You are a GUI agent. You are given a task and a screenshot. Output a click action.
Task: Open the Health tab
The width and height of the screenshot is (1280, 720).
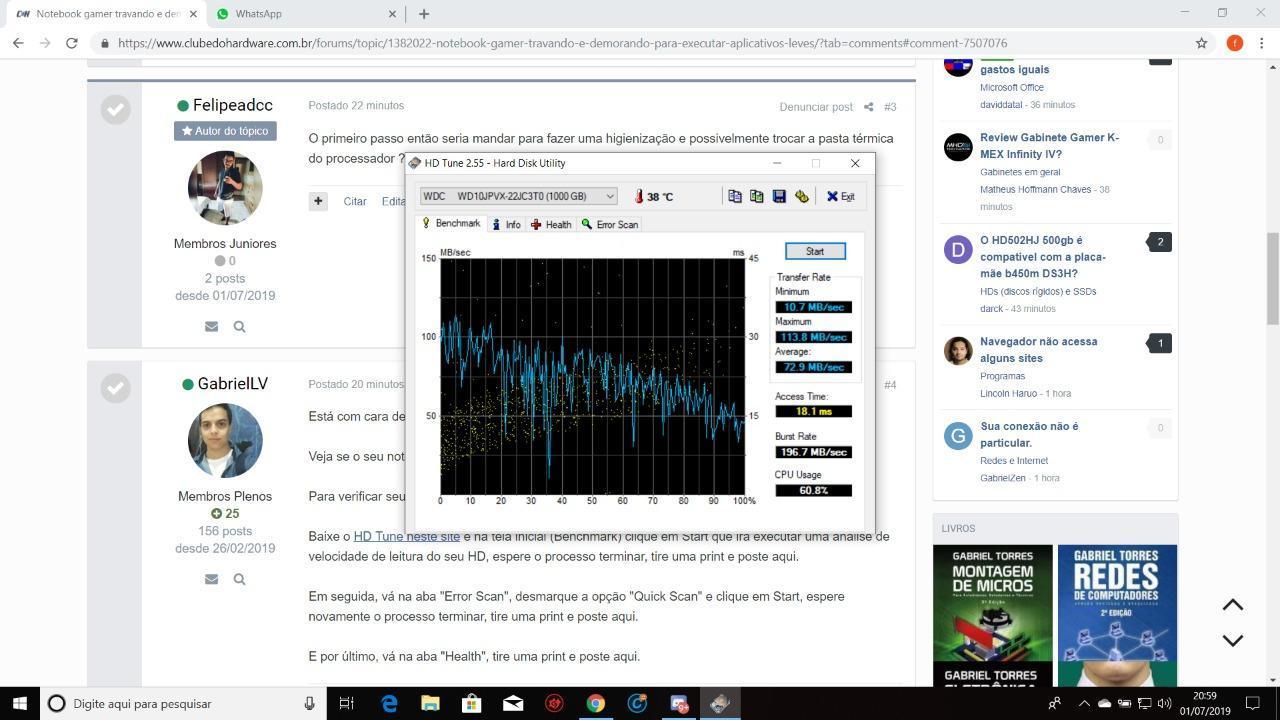click(551, 225)
